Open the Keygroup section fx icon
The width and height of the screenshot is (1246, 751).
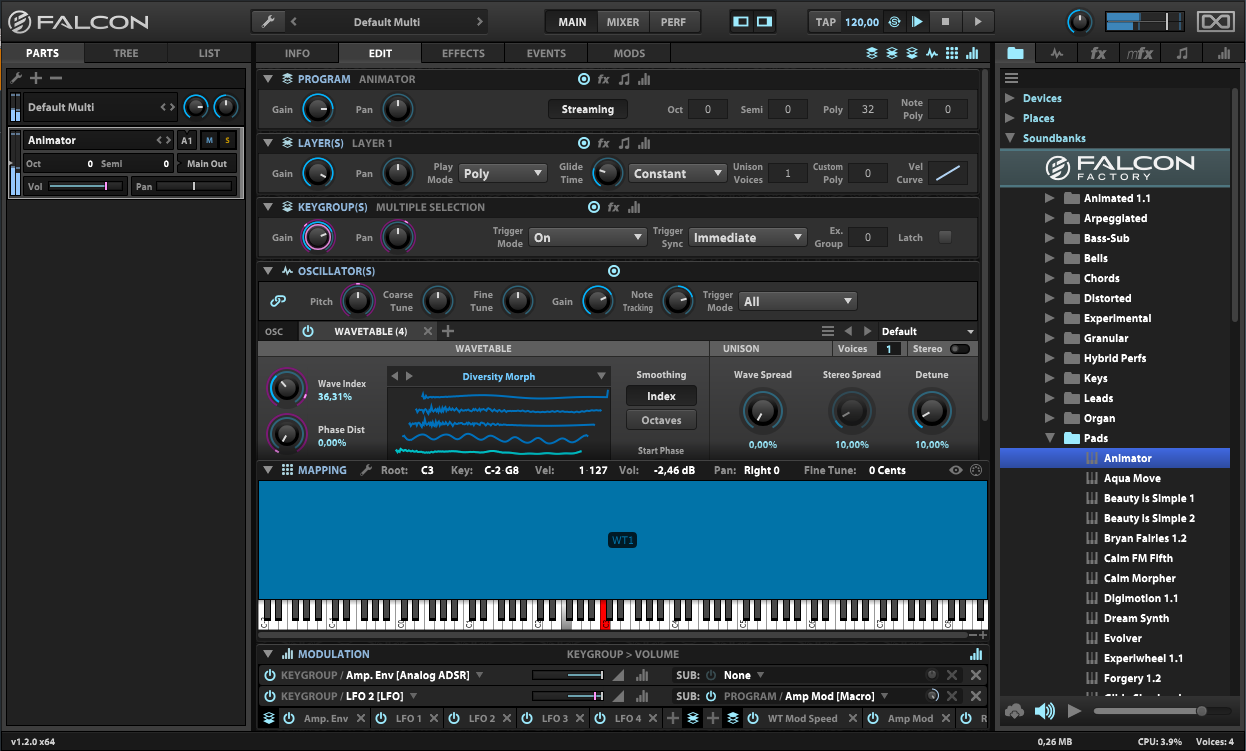(x=614, y=207)
